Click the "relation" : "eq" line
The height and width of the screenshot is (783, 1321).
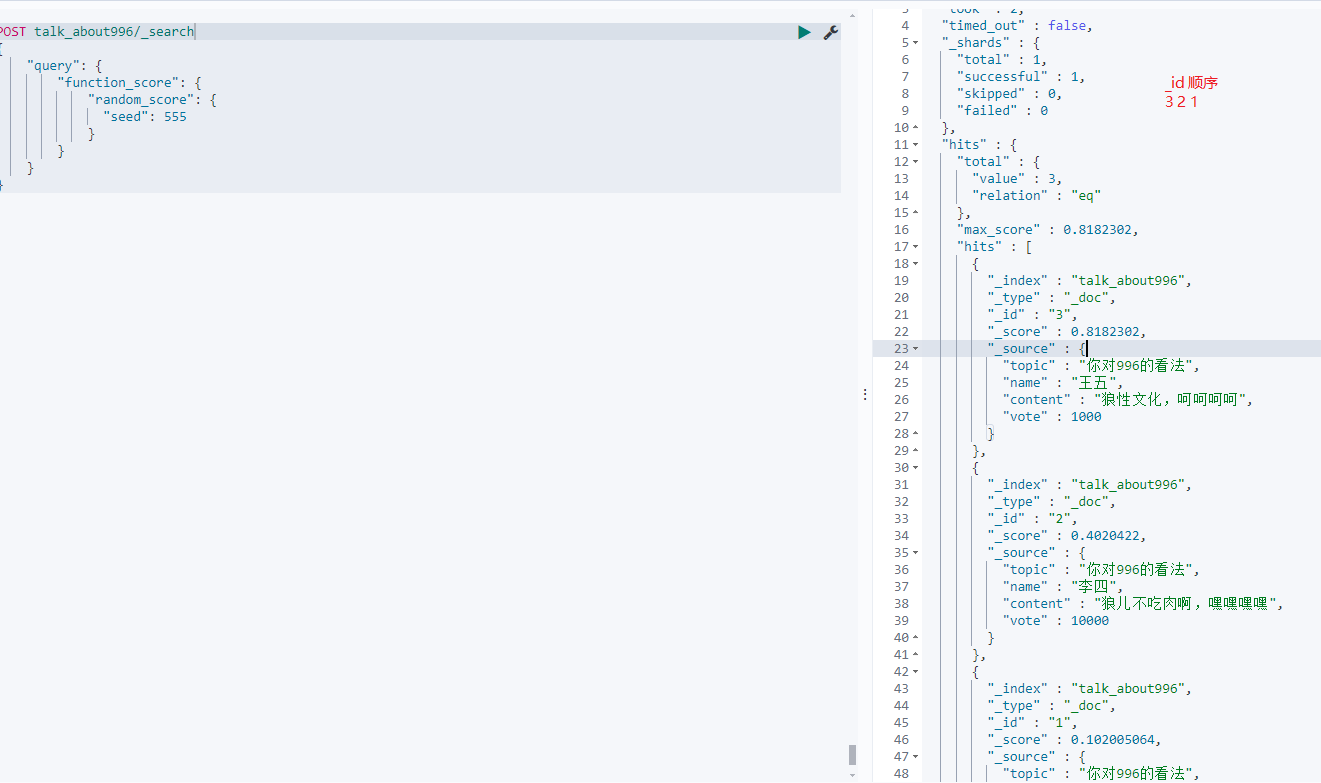[1036, 196]
